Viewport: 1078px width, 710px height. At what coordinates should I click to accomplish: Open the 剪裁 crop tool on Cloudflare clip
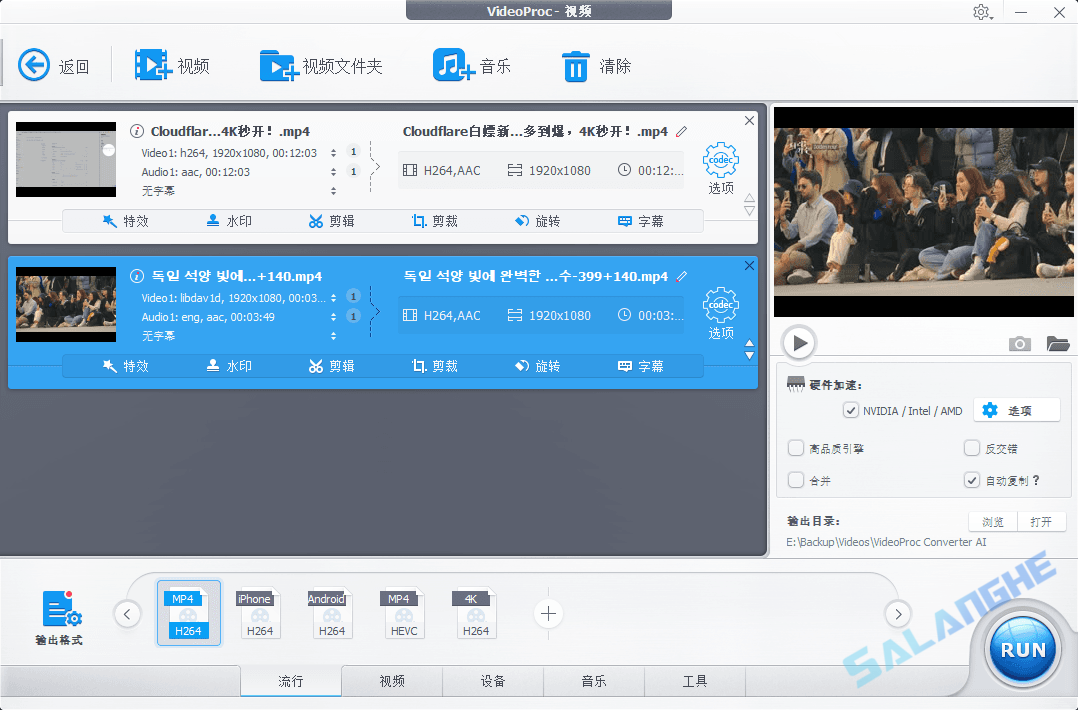(x=434, y=220)
